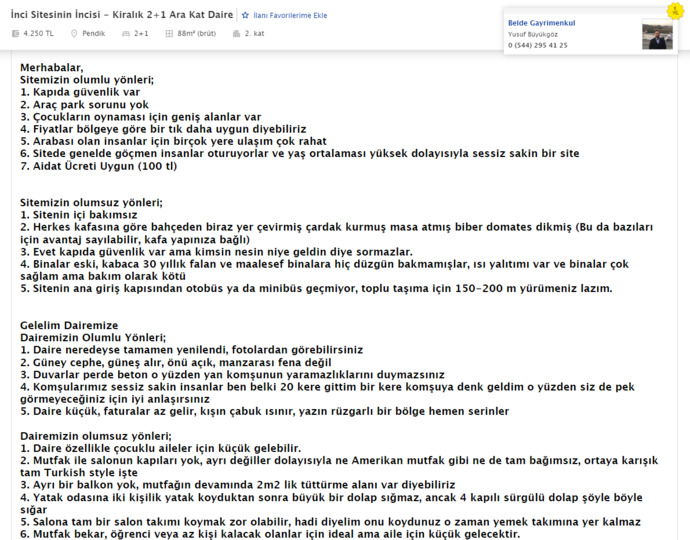Click the 2. kat floor label

[x=254, y=33]
